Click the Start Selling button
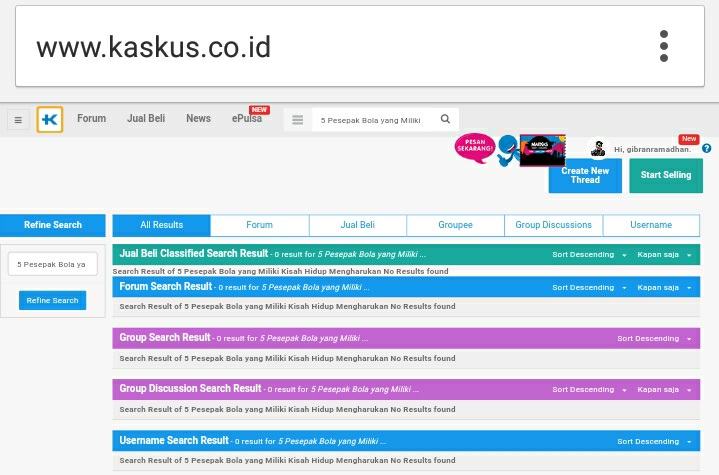The height and width of the screenshot is (475, 719). pyautogui.click(x=666, y=176)
